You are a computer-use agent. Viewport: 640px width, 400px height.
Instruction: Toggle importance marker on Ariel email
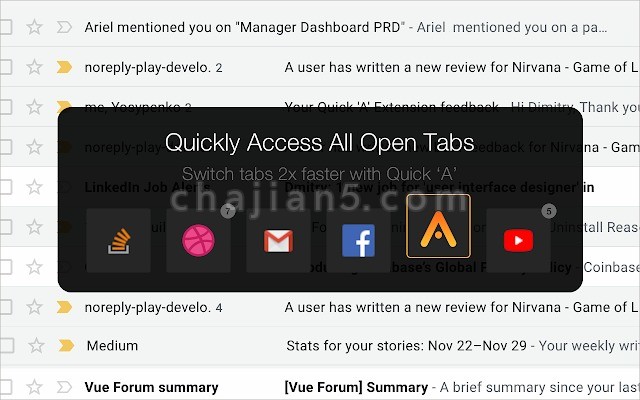coord(64,27)
